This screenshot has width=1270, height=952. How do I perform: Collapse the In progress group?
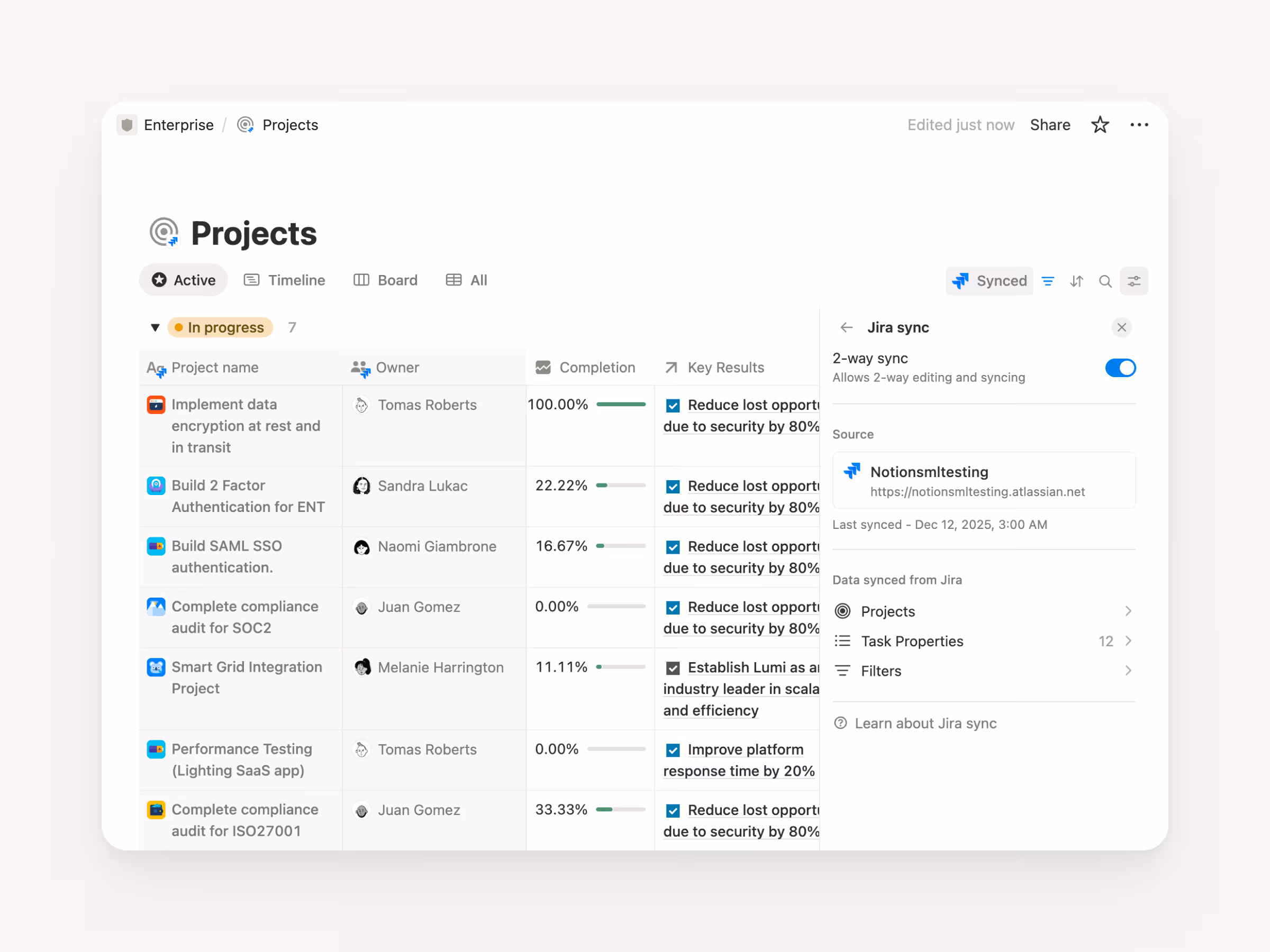pyautogui.click(x=155, y=327)
